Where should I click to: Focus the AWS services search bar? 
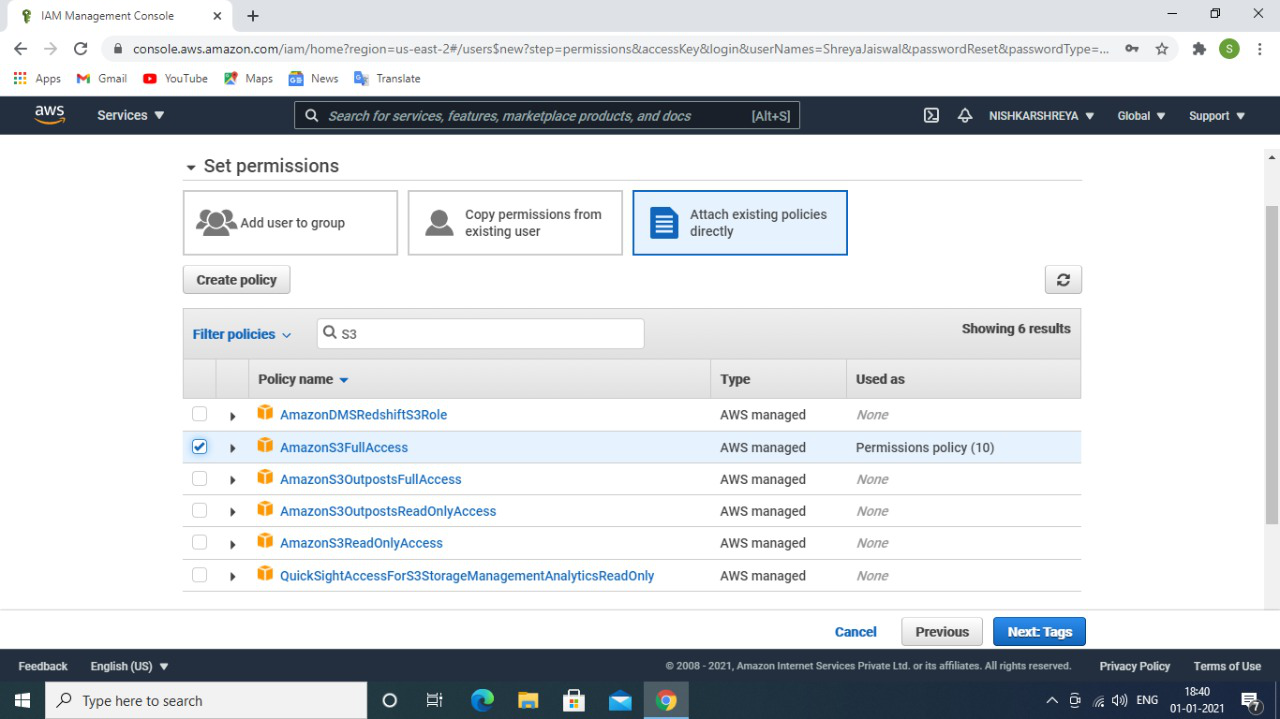[x=547, y=116]
